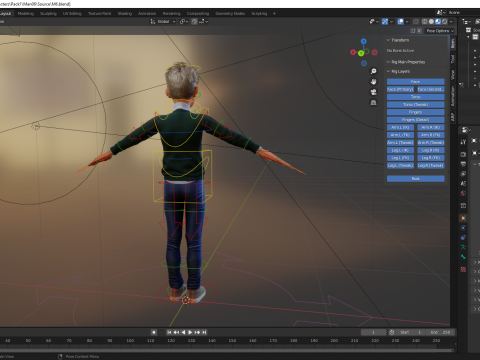The image size is (480, 360).
Task: Open the Render properties tab icon
Action: tap(463, 154)
